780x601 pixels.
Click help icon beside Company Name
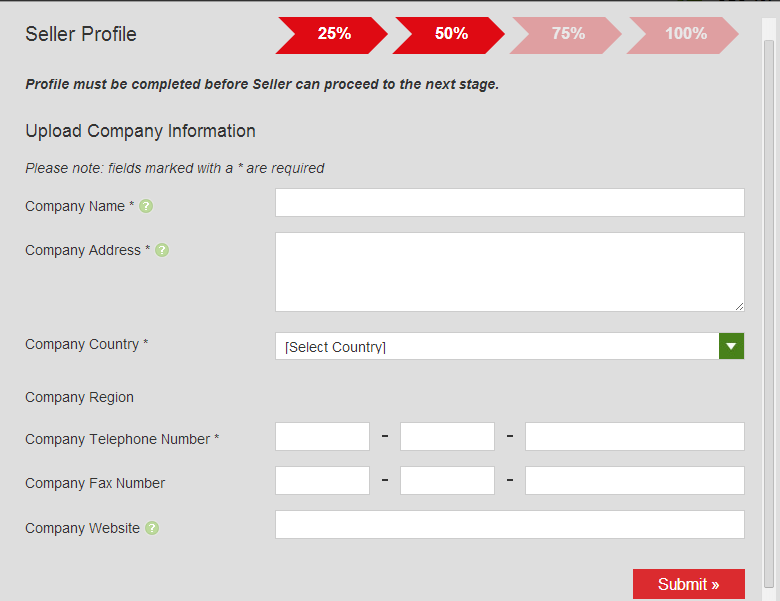tap(146, 206)
